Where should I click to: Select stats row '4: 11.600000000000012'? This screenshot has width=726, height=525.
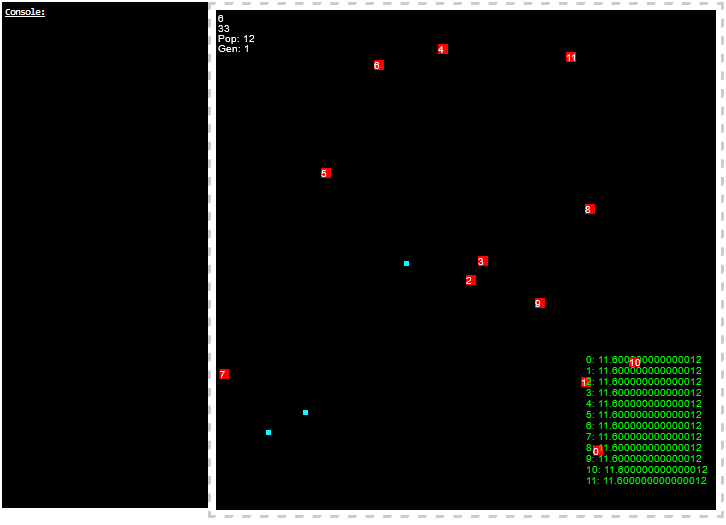(x=644, y=404)
